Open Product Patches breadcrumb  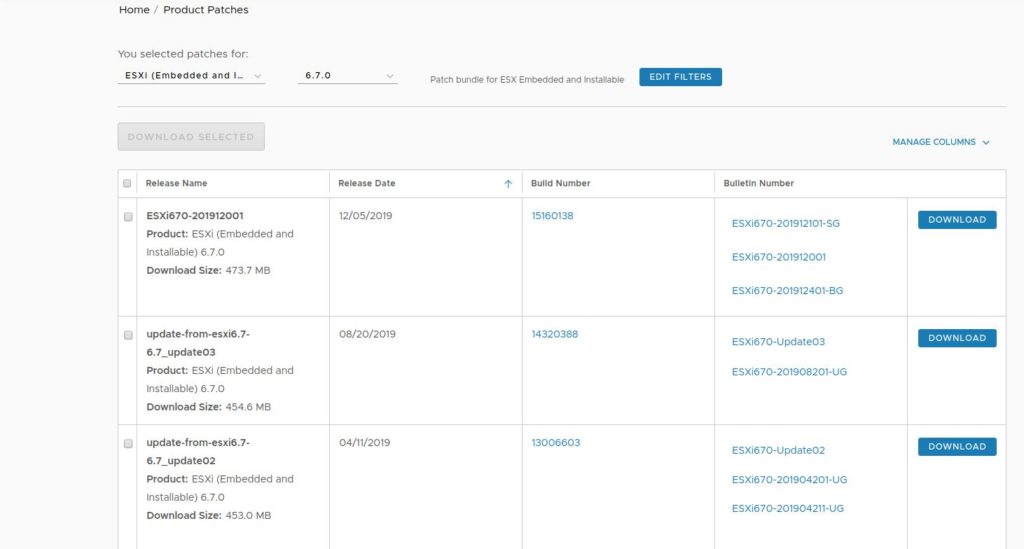pos(206,10)
